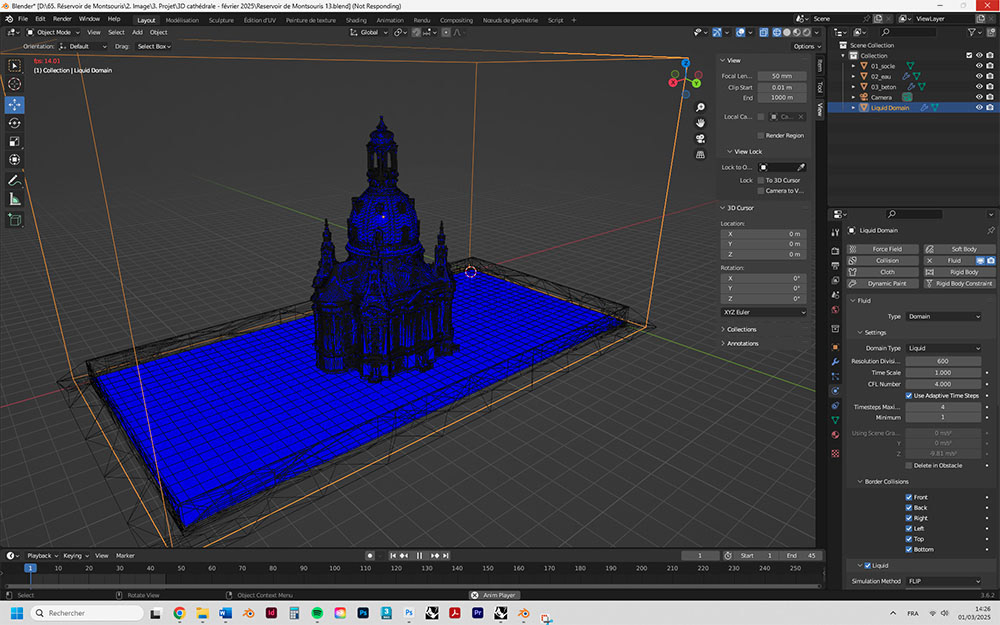Uncheck Bottom border collision
This screenshot has height=625, width=1000.
pos(909,549)
